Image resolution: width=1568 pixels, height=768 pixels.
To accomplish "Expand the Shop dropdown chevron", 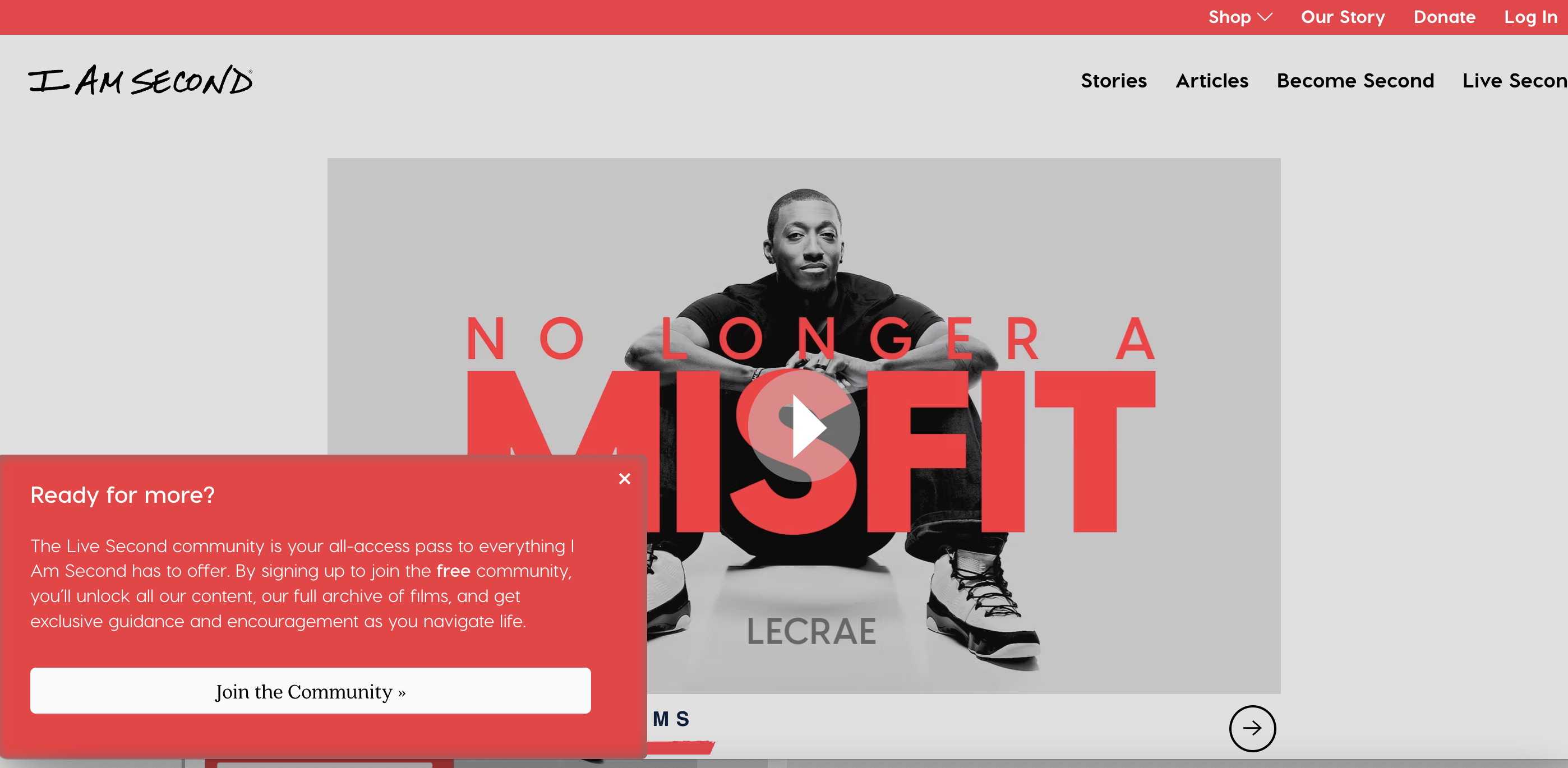I will point(1265,17).
